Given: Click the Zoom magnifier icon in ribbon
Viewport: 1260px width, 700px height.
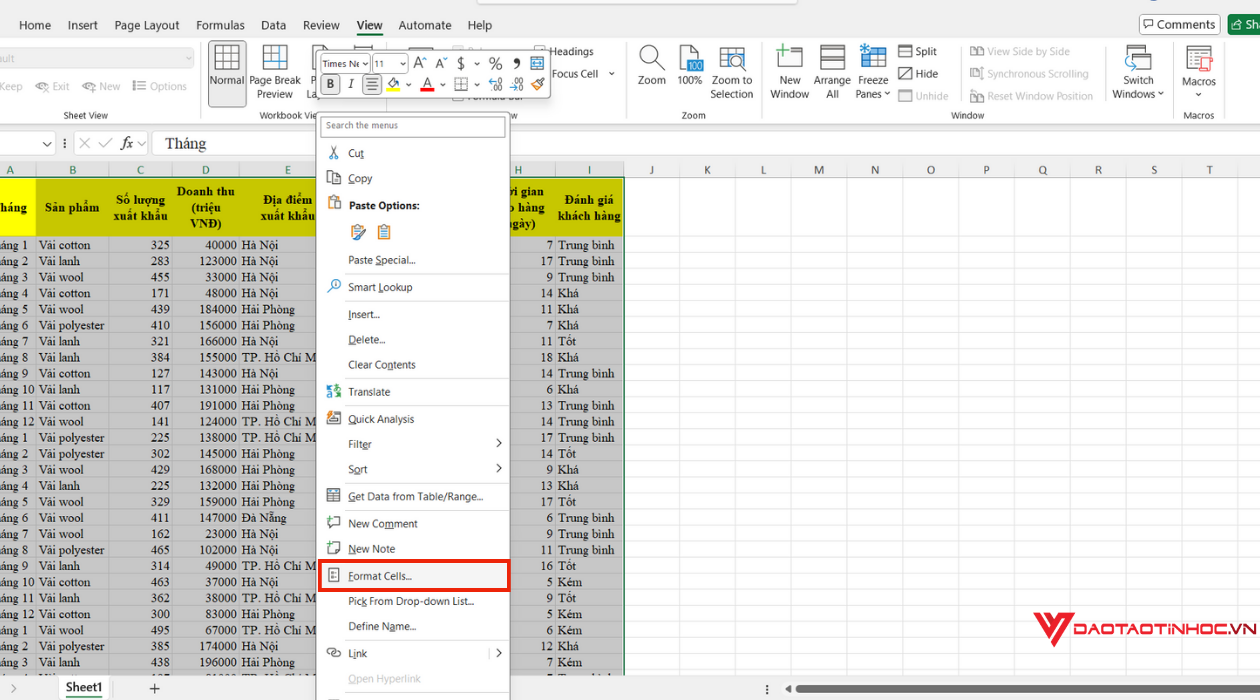Looking at the screenshot, I should (652, 58).
